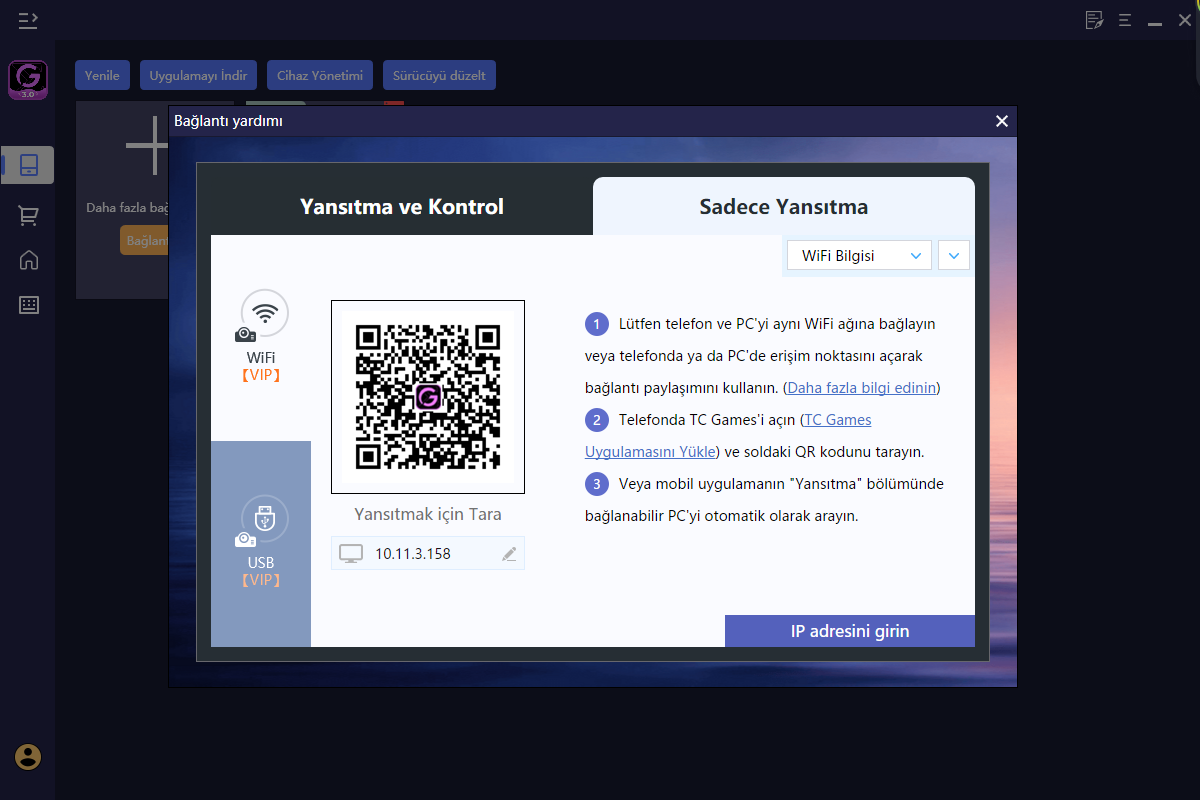Click the Yenile button
The width and height of the screenshot is (1200, 800).
pyautogui.click(x=102, y=75)
